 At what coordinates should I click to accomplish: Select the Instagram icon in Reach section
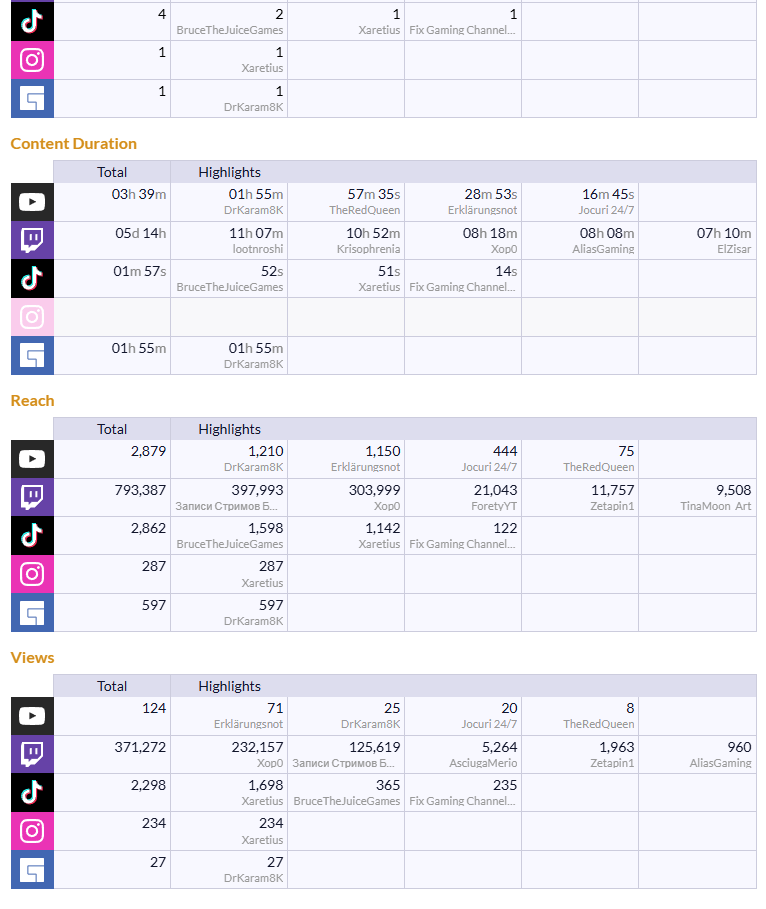coord(32,574)
